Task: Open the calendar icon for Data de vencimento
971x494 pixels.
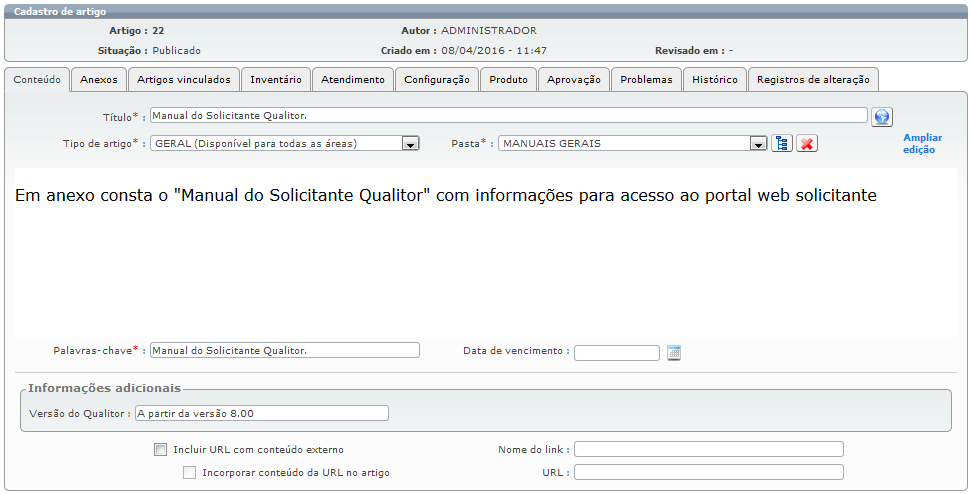Action: 674,353
